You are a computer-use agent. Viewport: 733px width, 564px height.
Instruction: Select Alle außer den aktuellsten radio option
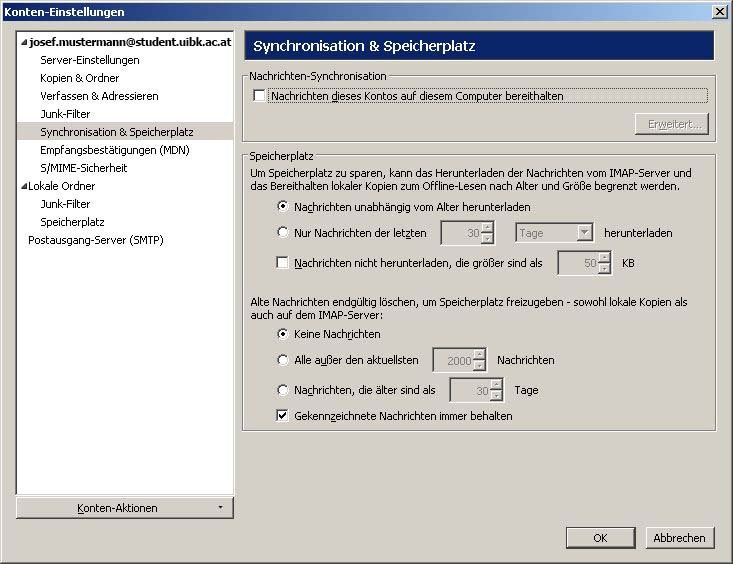click(x=284, y=360)
